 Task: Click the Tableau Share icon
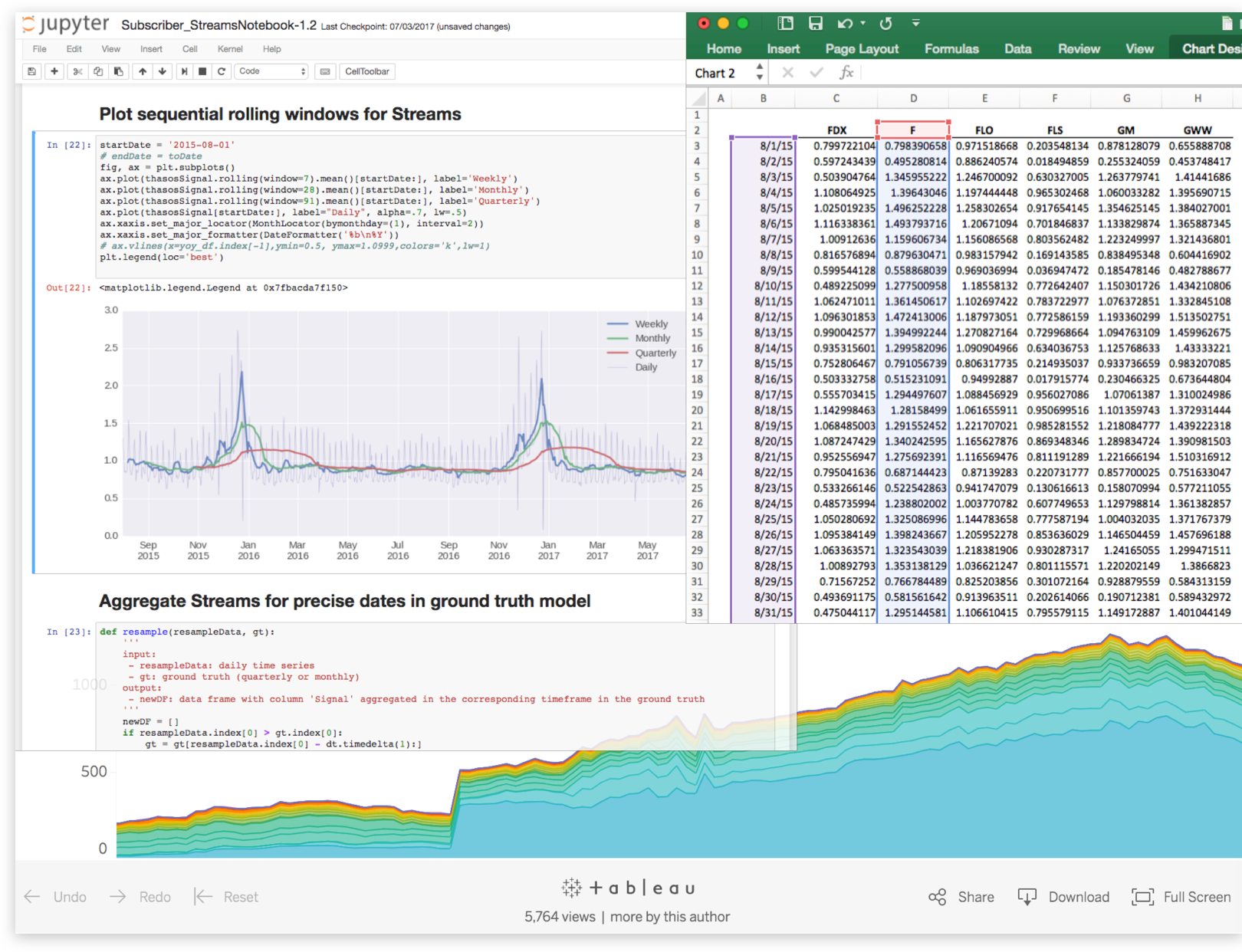coord(937,897)
